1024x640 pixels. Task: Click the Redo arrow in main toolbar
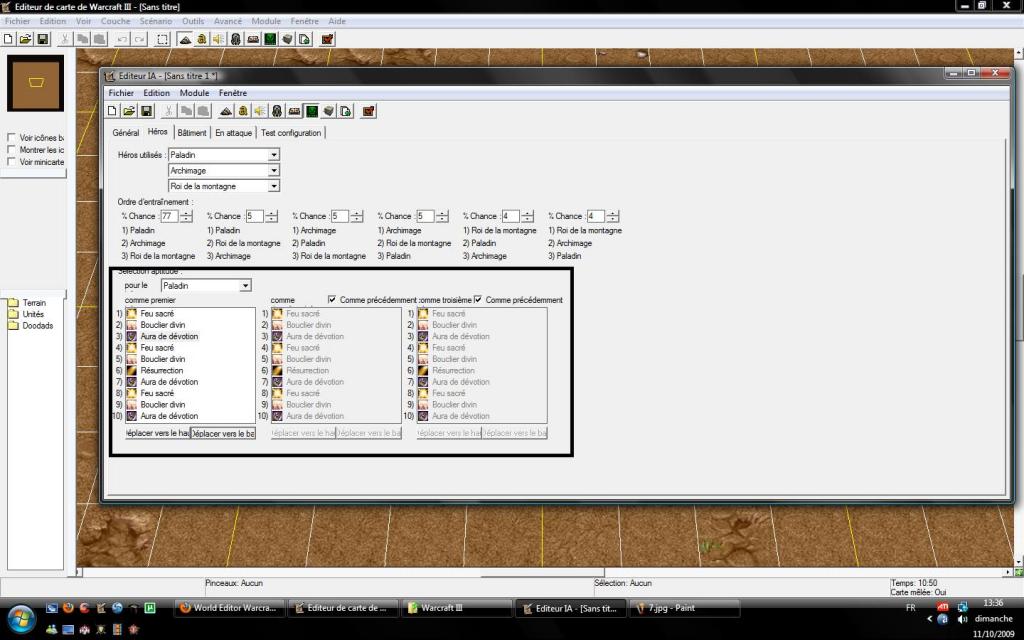pyautogui.click(x=139, y=39)
